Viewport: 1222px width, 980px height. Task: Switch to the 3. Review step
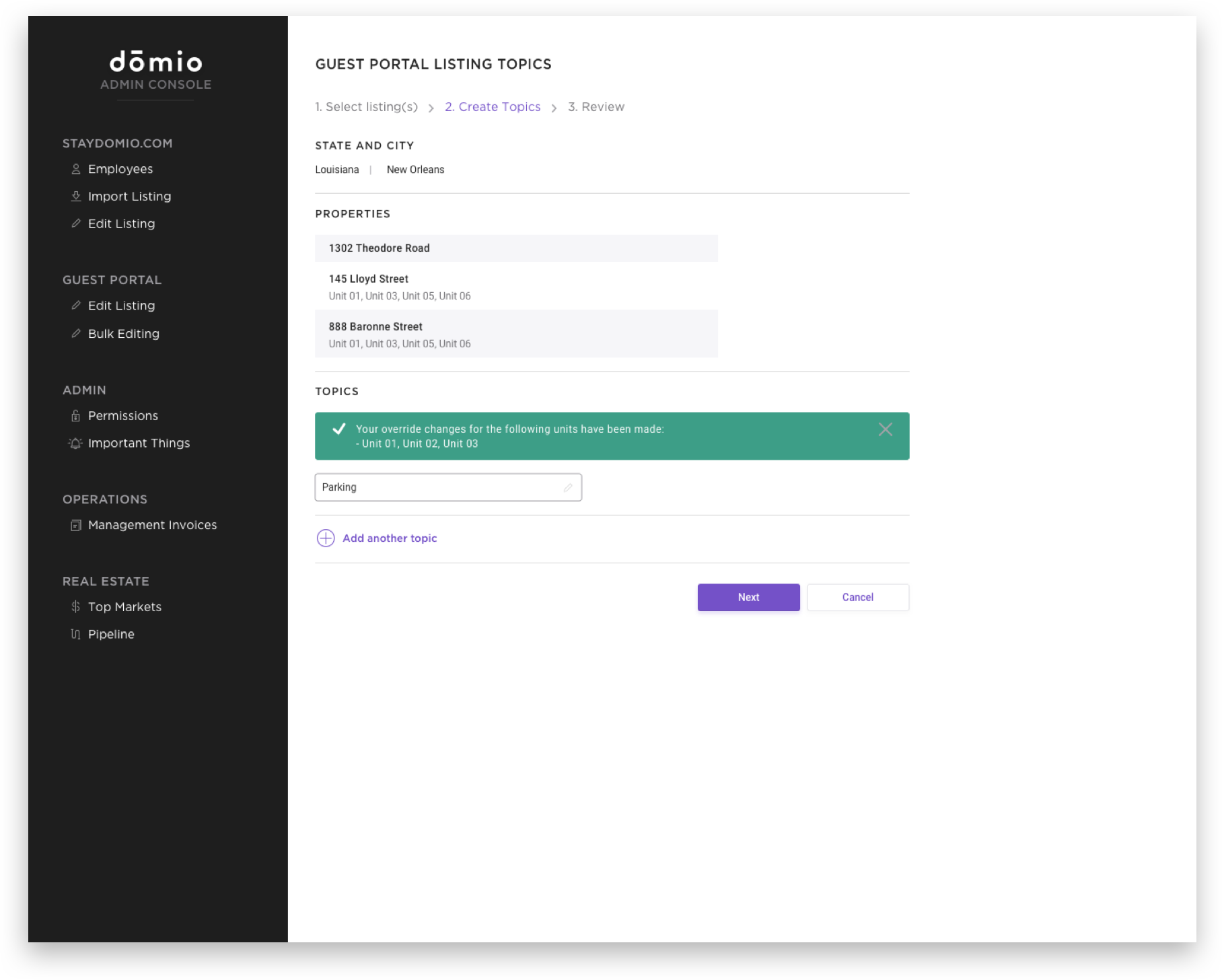[x=596, y=106]
